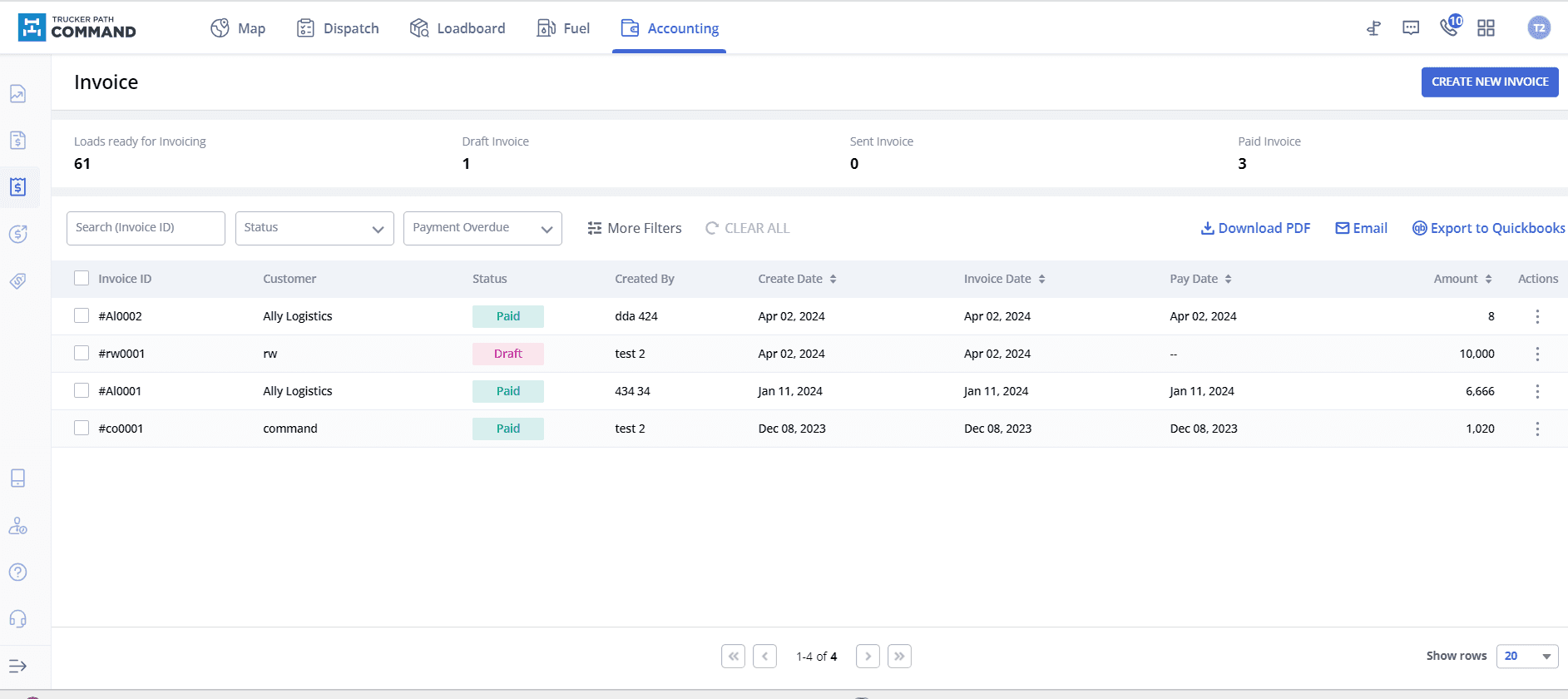The height and width of the screenshot is (699, 1568).
Task: Click the Search Invoice ID field
Action: coord(146,228)
